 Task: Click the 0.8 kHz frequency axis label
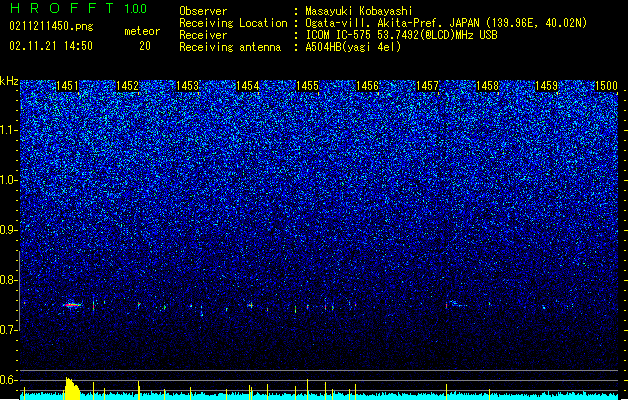[x=9, y=280]
